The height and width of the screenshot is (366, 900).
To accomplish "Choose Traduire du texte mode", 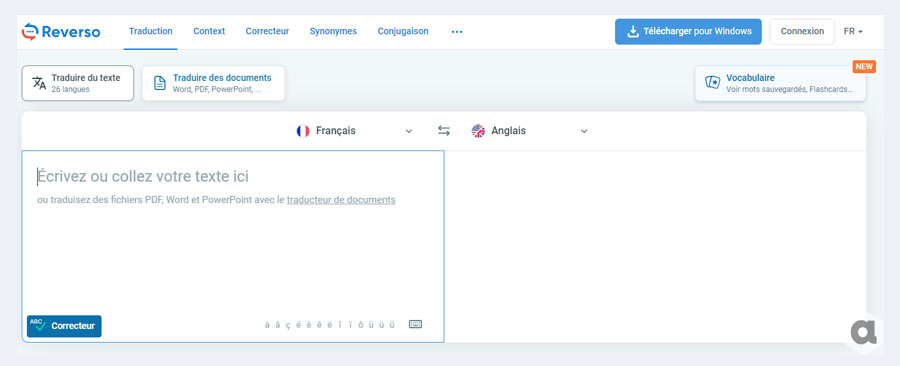I will tap(77, 83).
